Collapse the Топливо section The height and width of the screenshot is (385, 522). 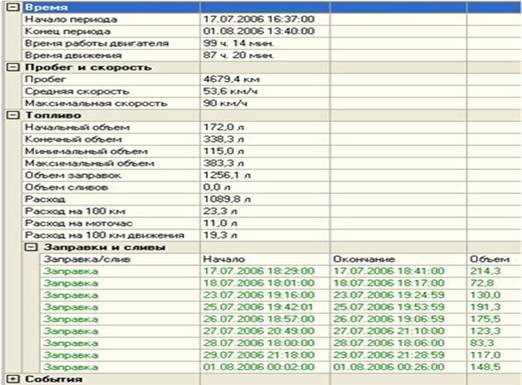point(13,115)
